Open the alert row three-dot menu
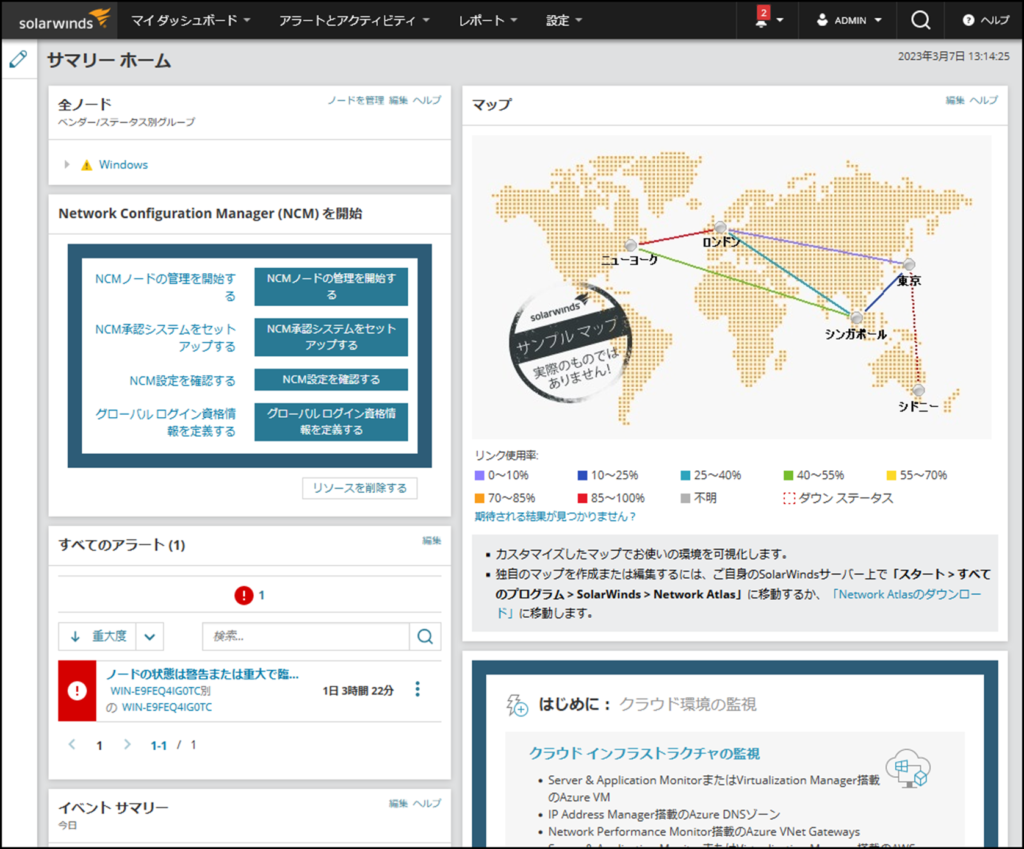This screenshot has width=1024, height=849. tap(417, 690)
